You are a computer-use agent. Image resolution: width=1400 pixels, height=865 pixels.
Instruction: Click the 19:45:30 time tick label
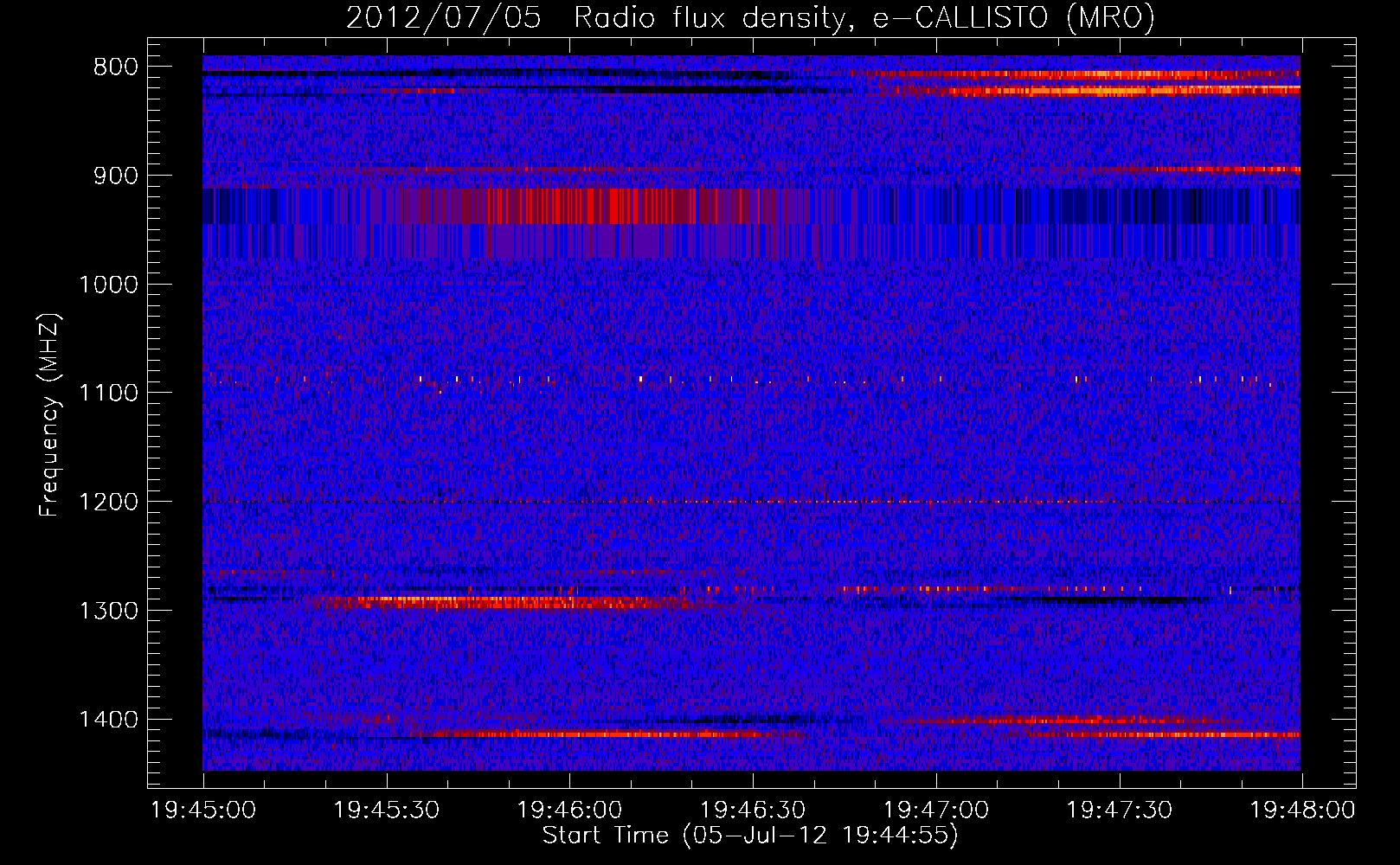point(387,811)
